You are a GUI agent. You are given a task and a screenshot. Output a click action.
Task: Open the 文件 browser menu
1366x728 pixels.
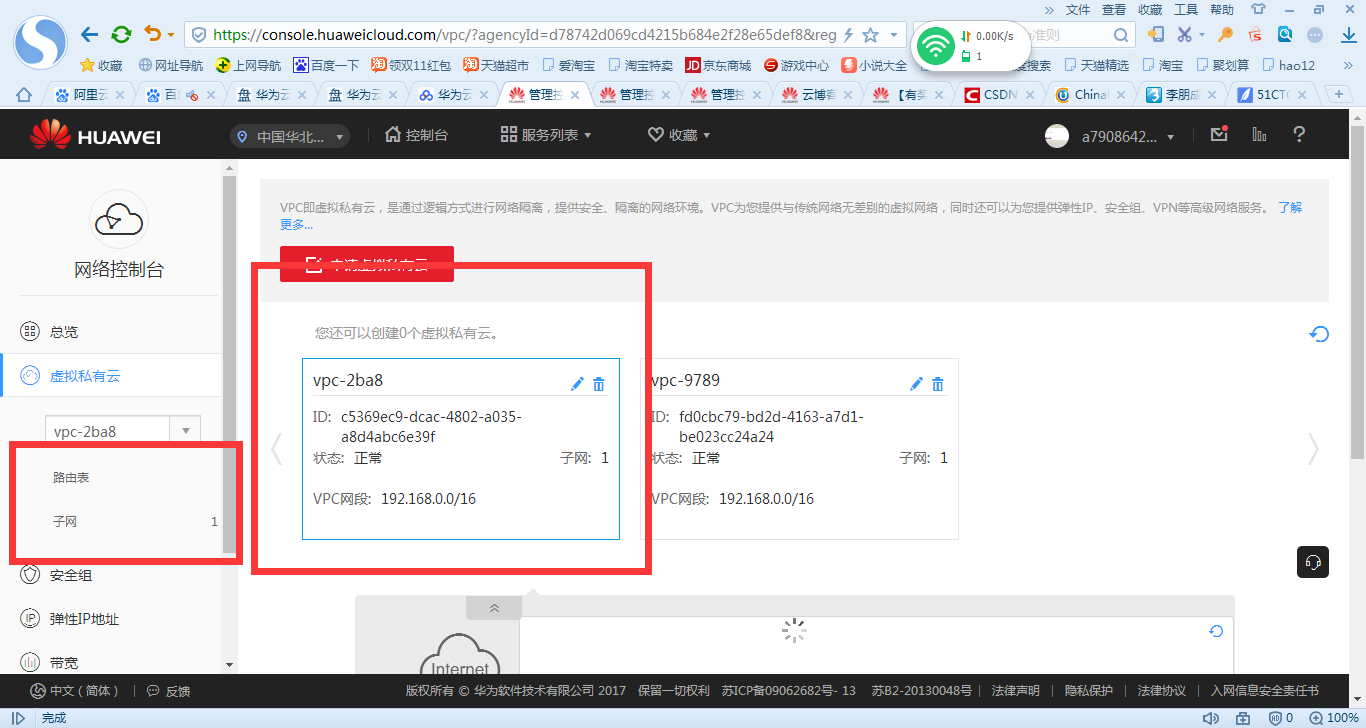click(x=1078, y=9)
